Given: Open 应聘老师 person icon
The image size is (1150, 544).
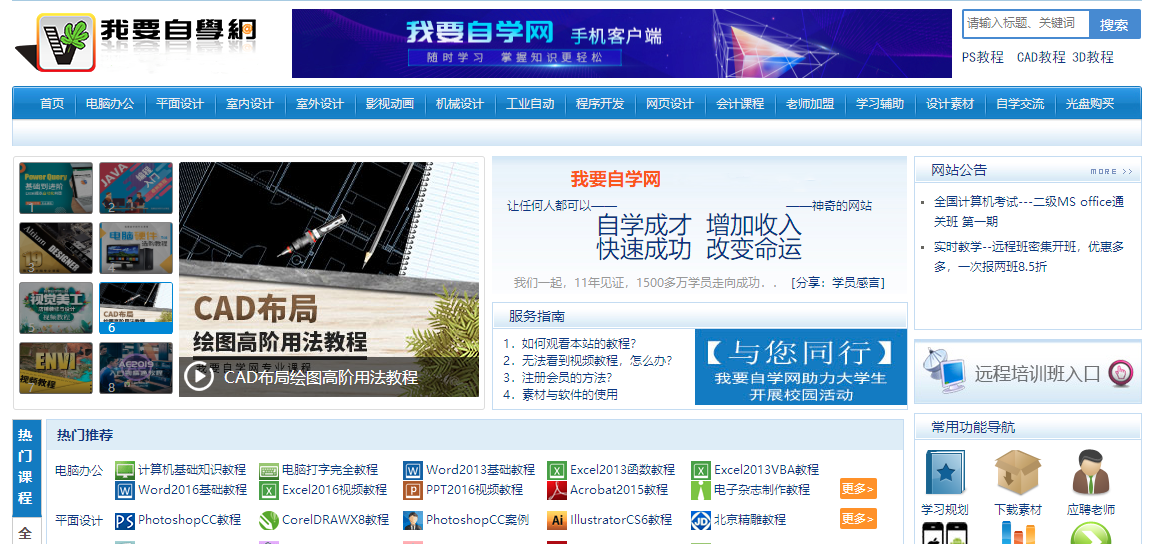Looking at the screenshot, I should pyautogui.click(x=1091, y=472).
